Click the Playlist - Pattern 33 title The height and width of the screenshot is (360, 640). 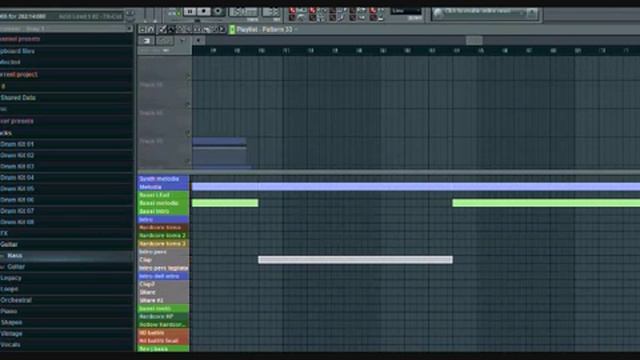click(264, 29)
